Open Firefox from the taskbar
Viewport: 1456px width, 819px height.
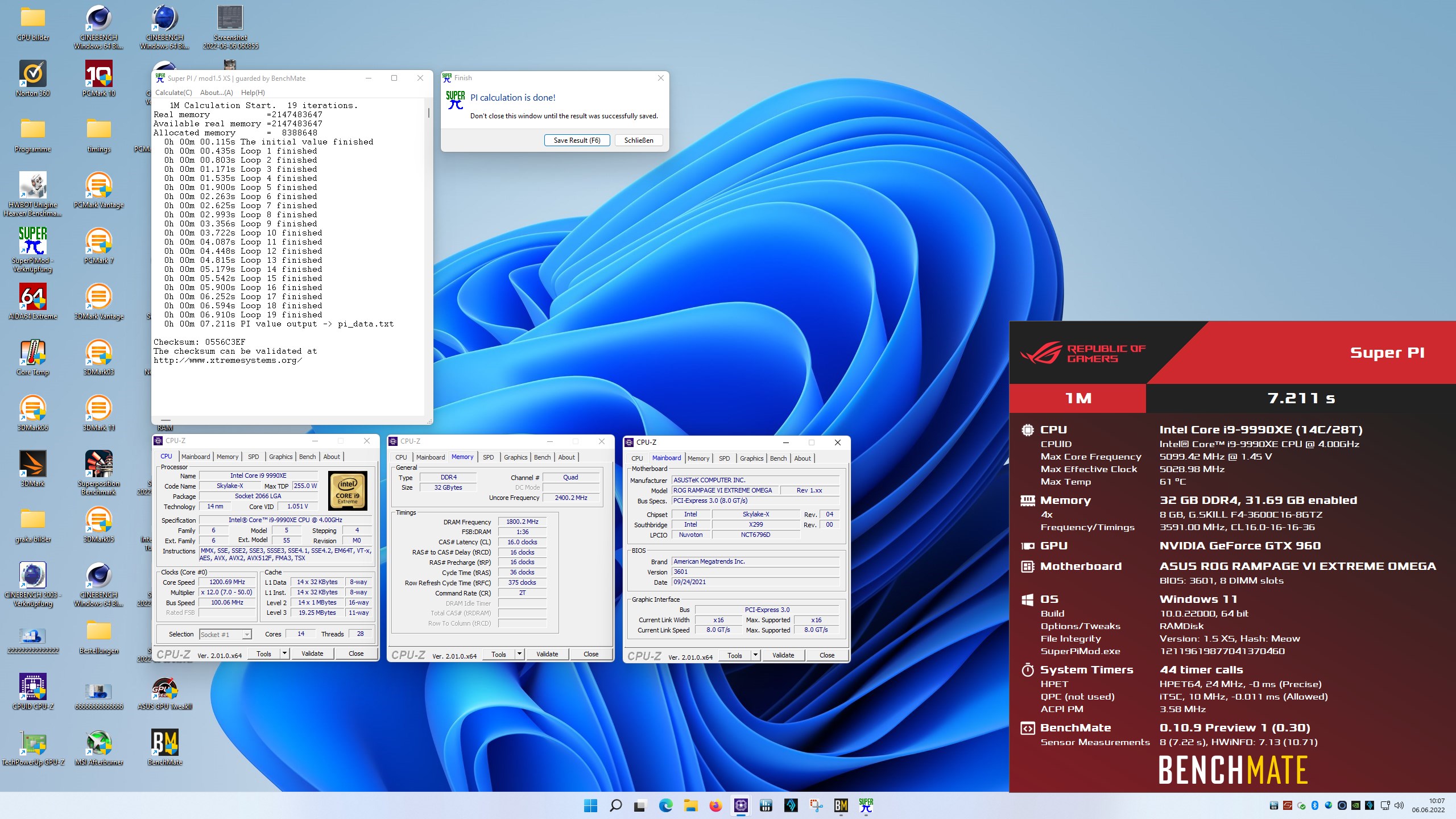coord(715,805)
